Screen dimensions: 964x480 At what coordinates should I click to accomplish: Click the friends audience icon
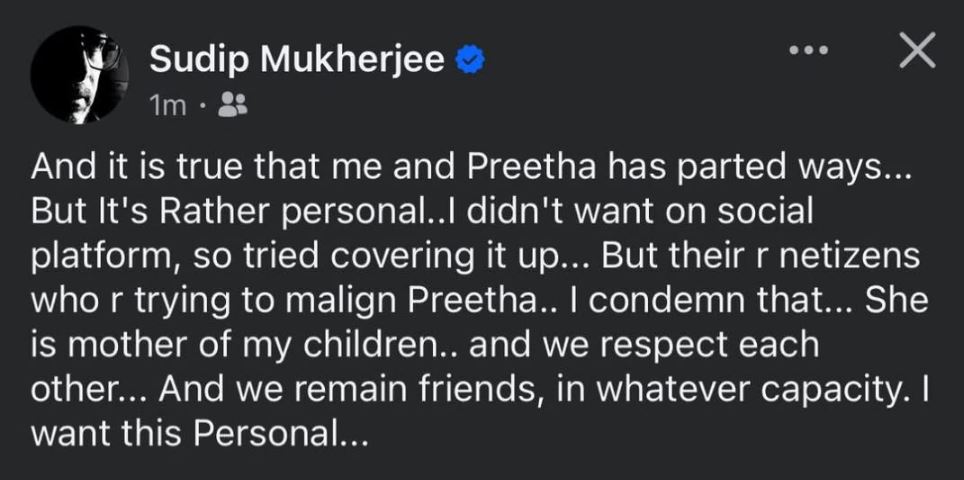231,103
